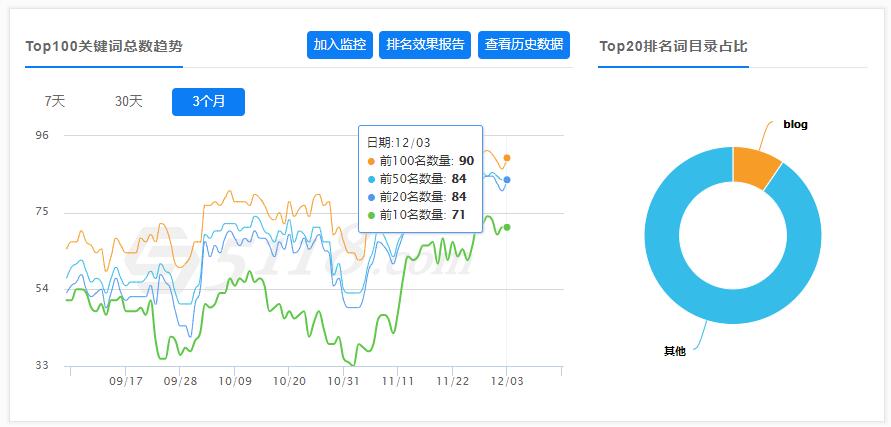Switch to the 7天 time range
Screen dimensions: 891x427
pyautogui.click(x=55, y=101)
